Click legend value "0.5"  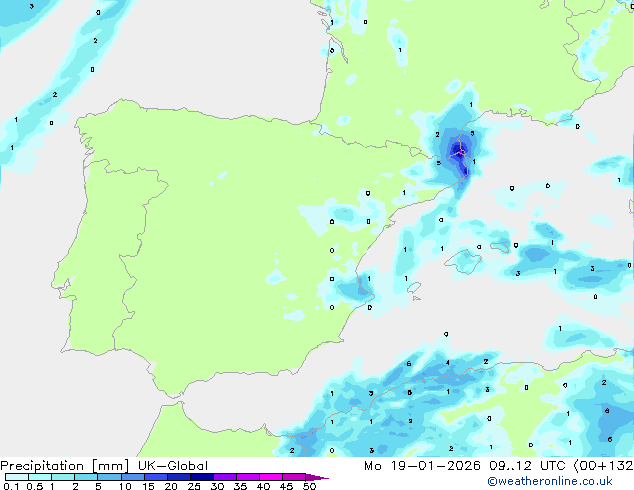(x=35, y=486)
